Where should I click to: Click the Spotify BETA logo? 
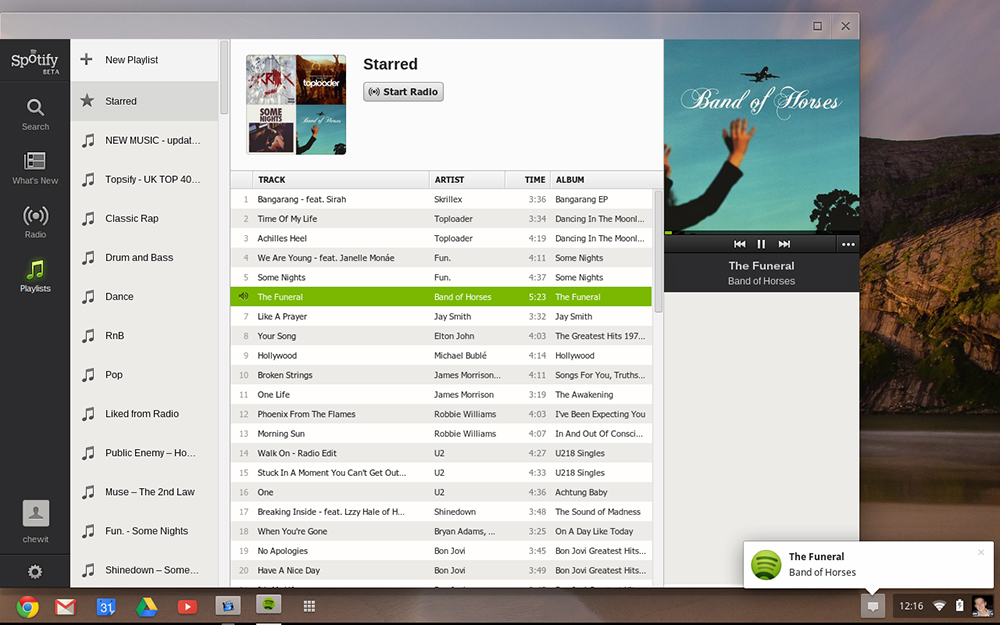pyautogui.click(x=34, y=62)
